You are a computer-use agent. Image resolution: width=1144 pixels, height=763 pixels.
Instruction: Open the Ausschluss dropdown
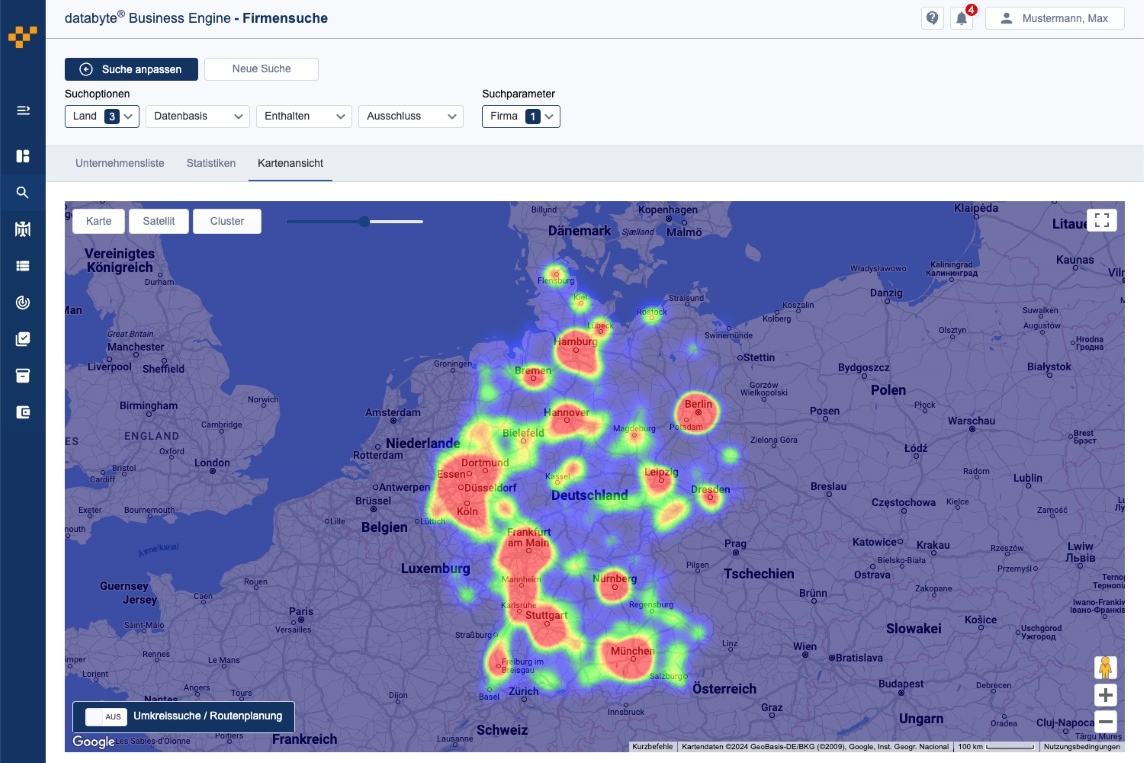[411, 116]
